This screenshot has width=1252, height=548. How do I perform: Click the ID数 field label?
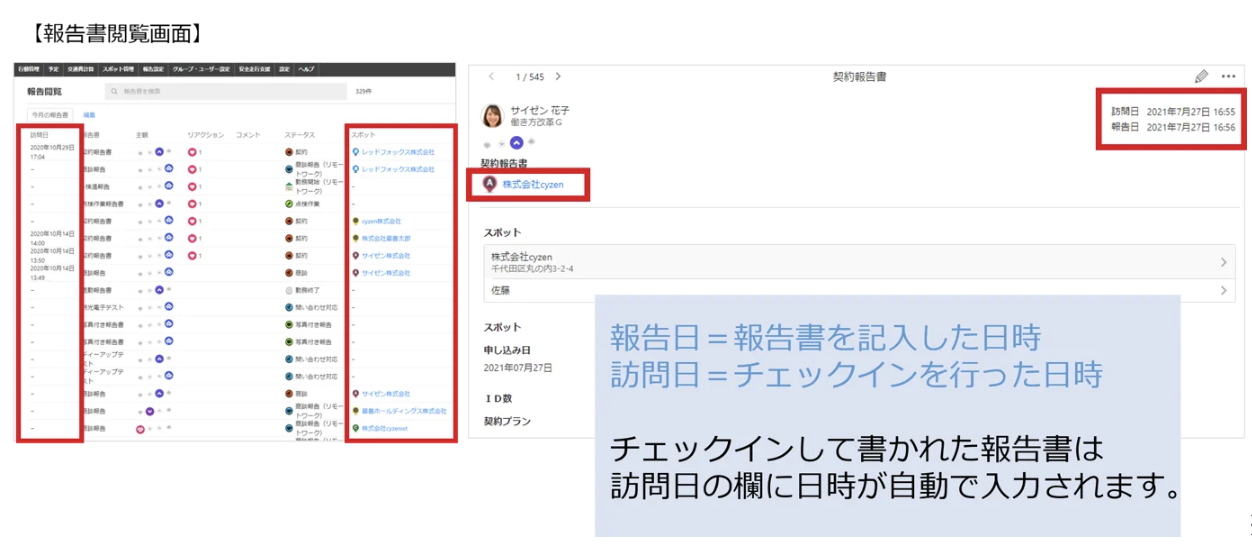(x=498, y=398)
